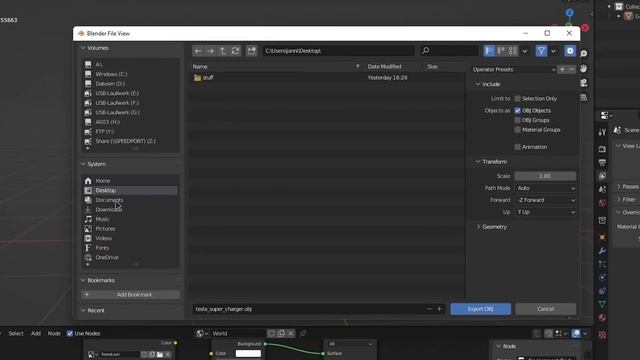Create a new directory
Screen dimensions: 640x360
[251, 51]
